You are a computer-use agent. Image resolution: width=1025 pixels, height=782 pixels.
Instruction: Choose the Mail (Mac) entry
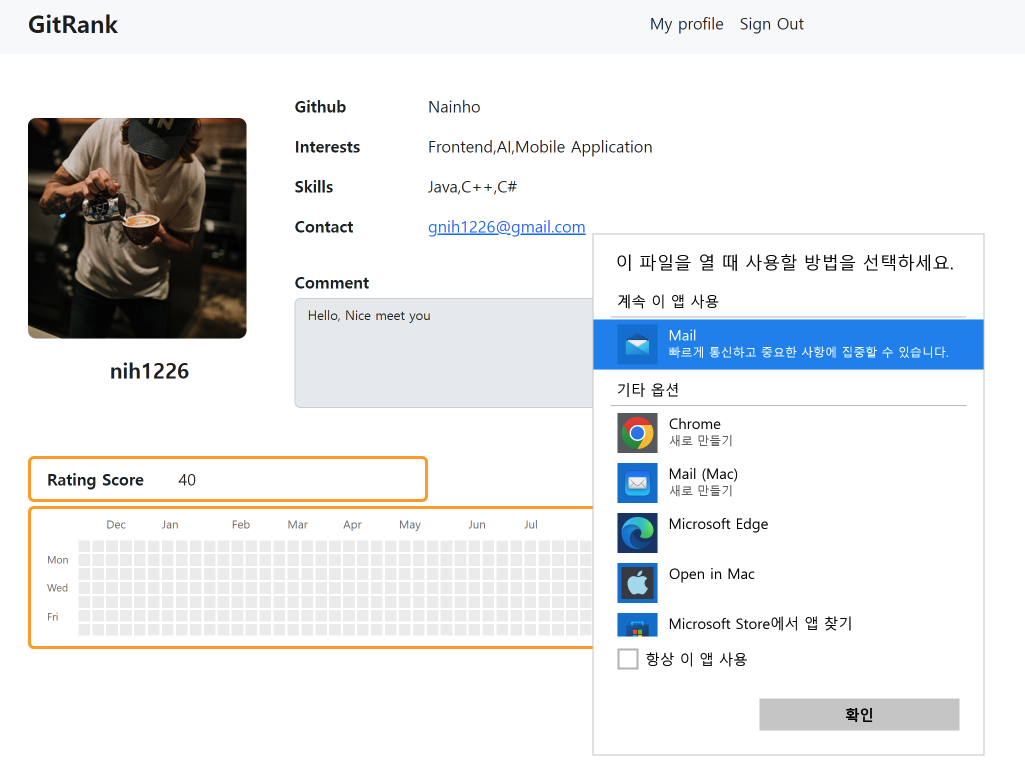tap(788, 483)
